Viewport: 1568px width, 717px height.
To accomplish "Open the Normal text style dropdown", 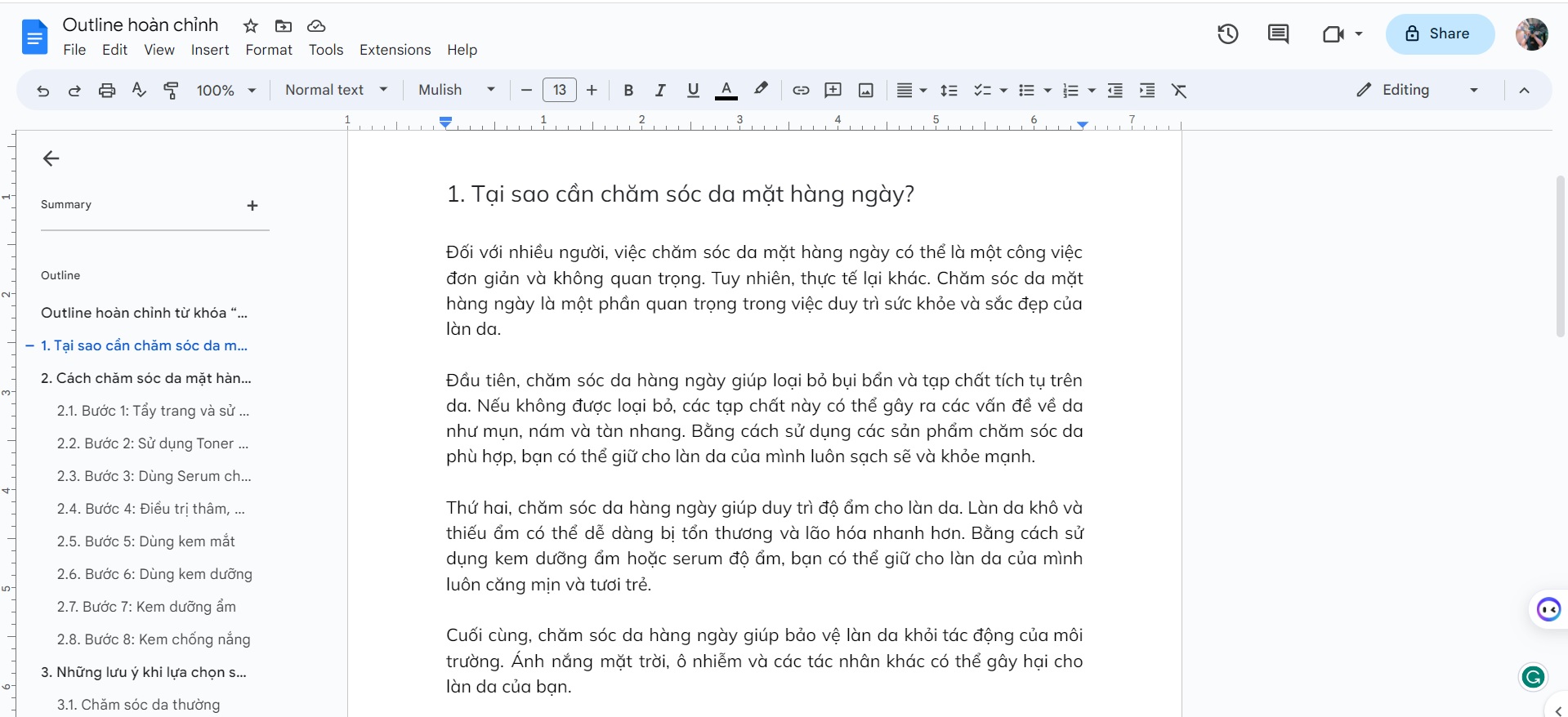I will pos(336,91).
